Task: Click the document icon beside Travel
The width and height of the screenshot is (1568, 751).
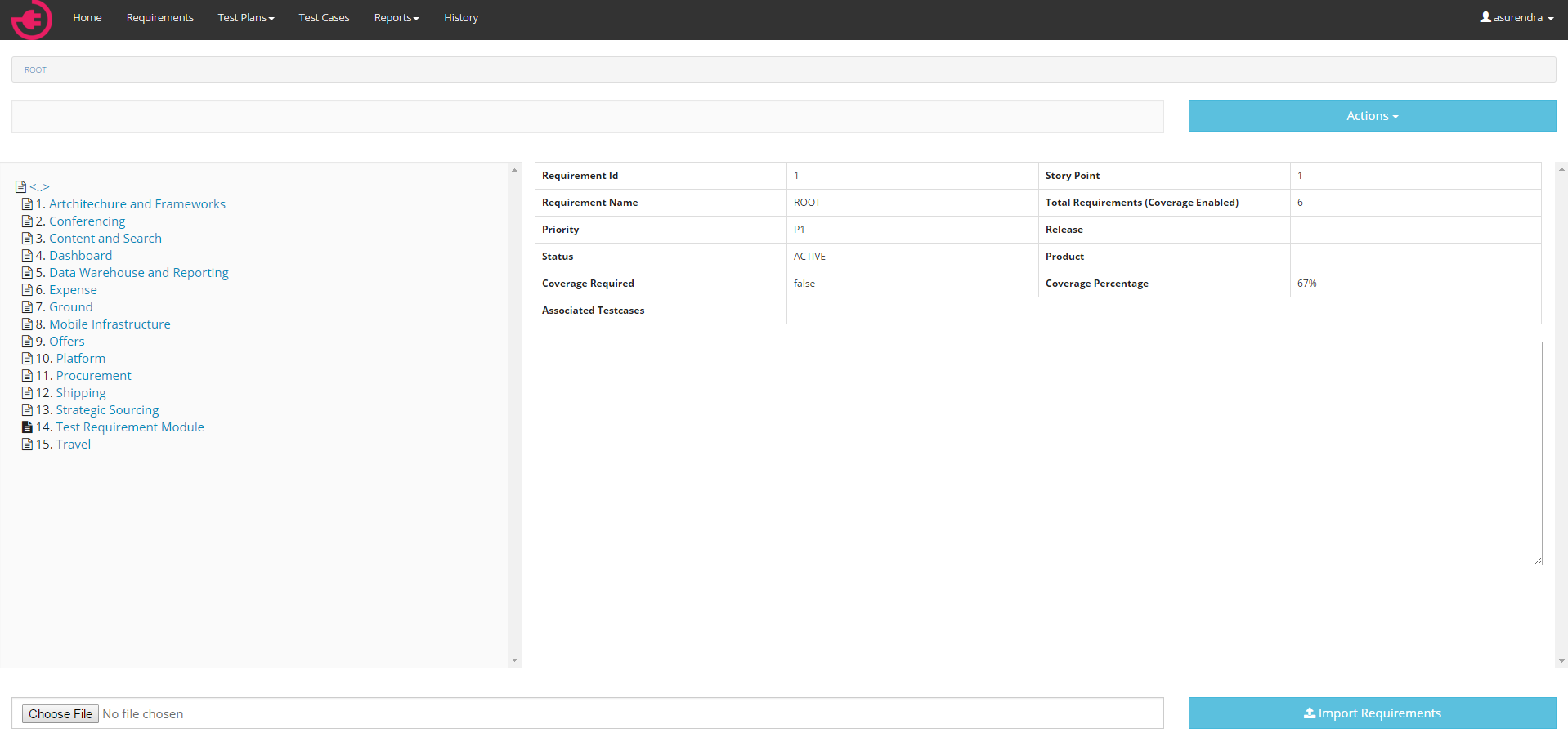Action: pos(27,445)
